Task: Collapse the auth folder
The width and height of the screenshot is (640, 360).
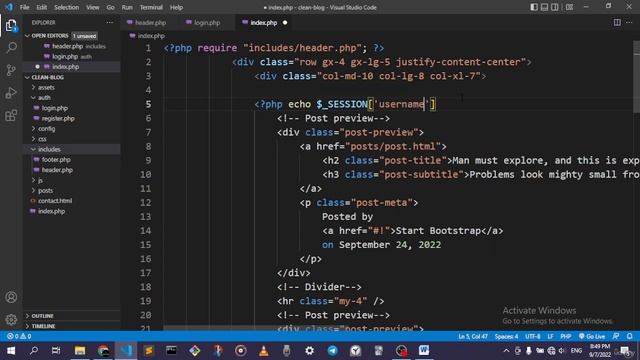Action: click(x=44, y=98)
